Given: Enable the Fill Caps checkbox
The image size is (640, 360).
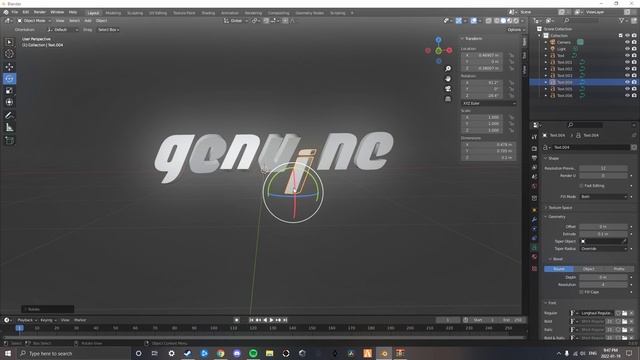Looking at the screenshot, I should click(x=581, y=292).
